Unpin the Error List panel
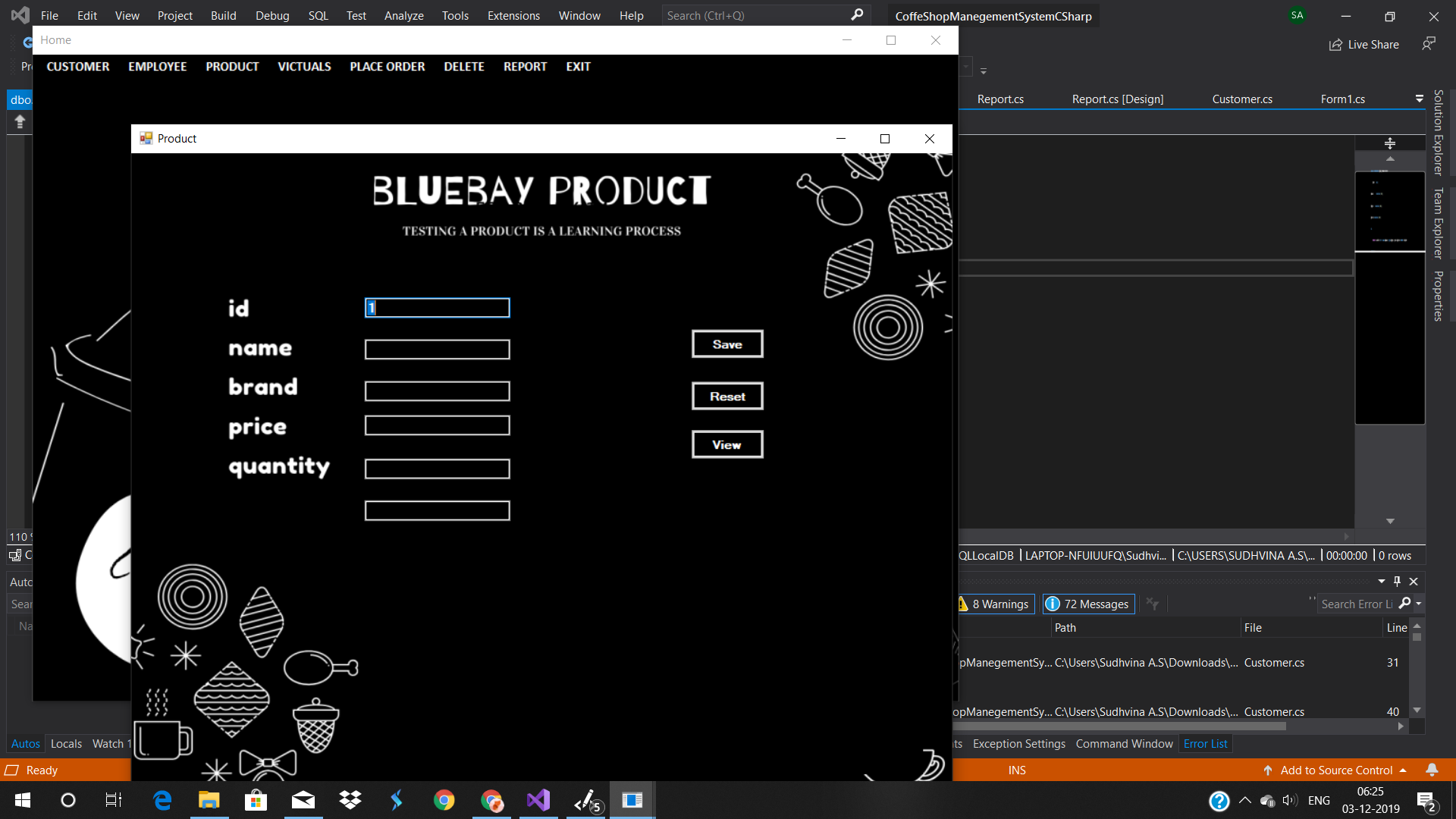 pos(1396,581)
